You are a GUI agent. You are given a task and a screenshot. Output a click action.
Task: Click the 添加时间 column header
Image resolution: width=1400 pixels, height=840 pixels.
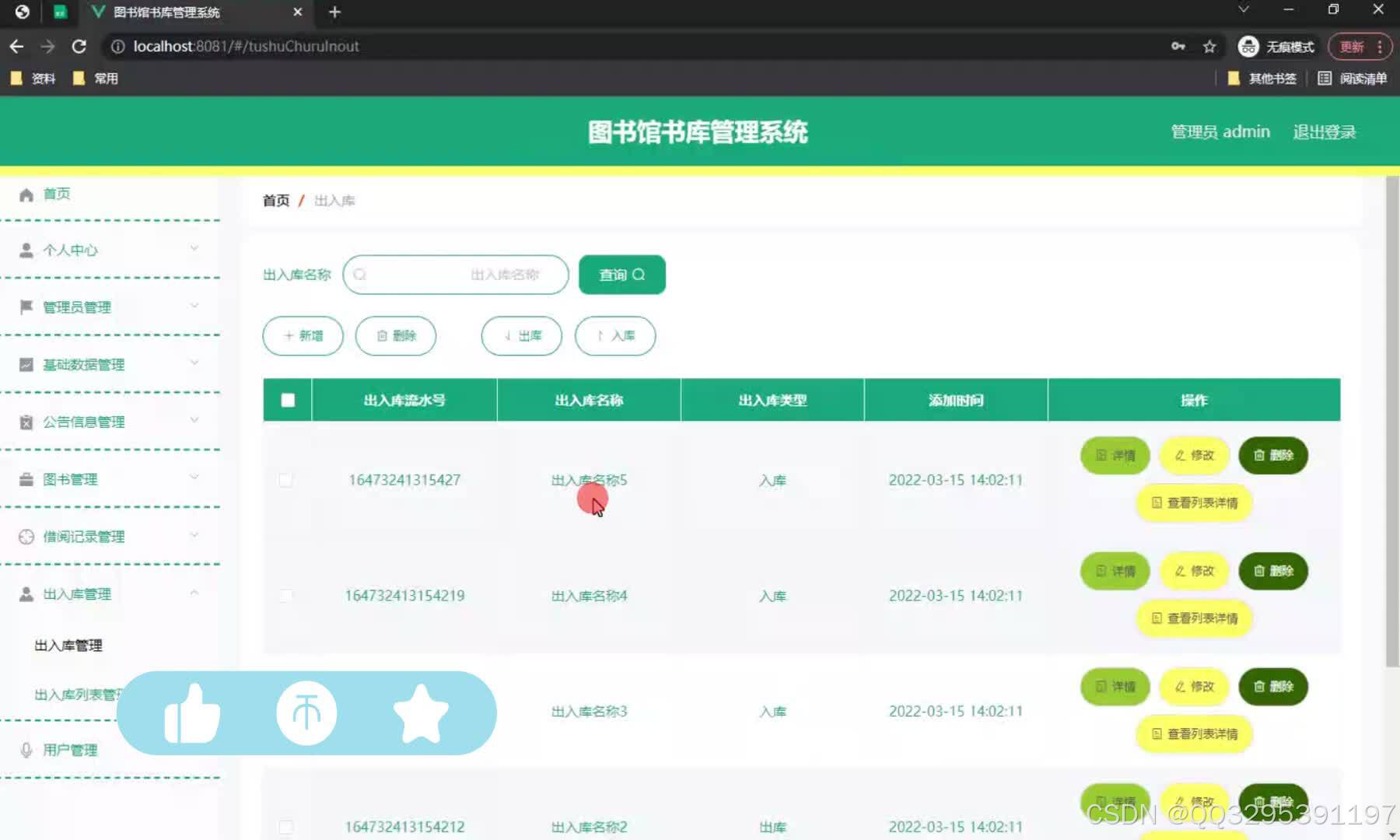click(x=956, y=400)
